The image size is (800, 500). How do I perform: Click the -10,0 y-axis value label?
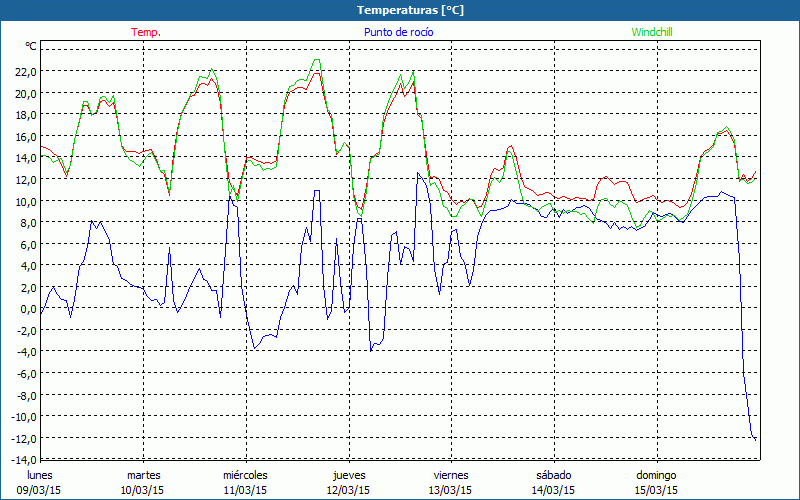point(22,417)
